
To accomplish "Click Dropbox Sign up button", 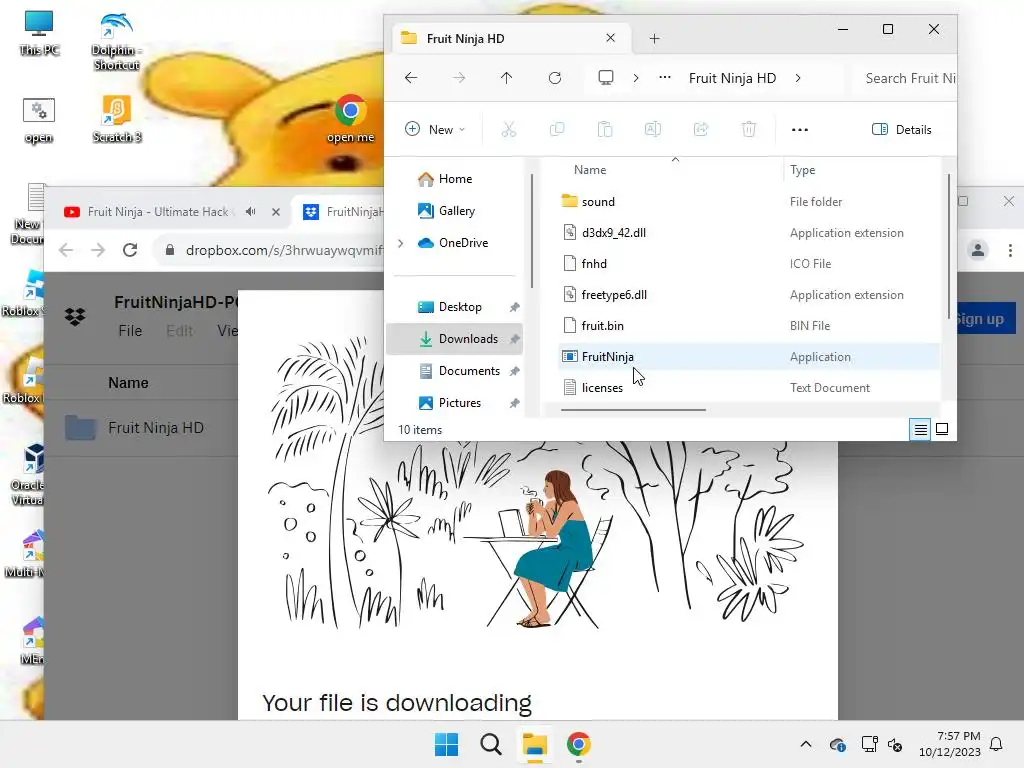I will pos(985,319).
